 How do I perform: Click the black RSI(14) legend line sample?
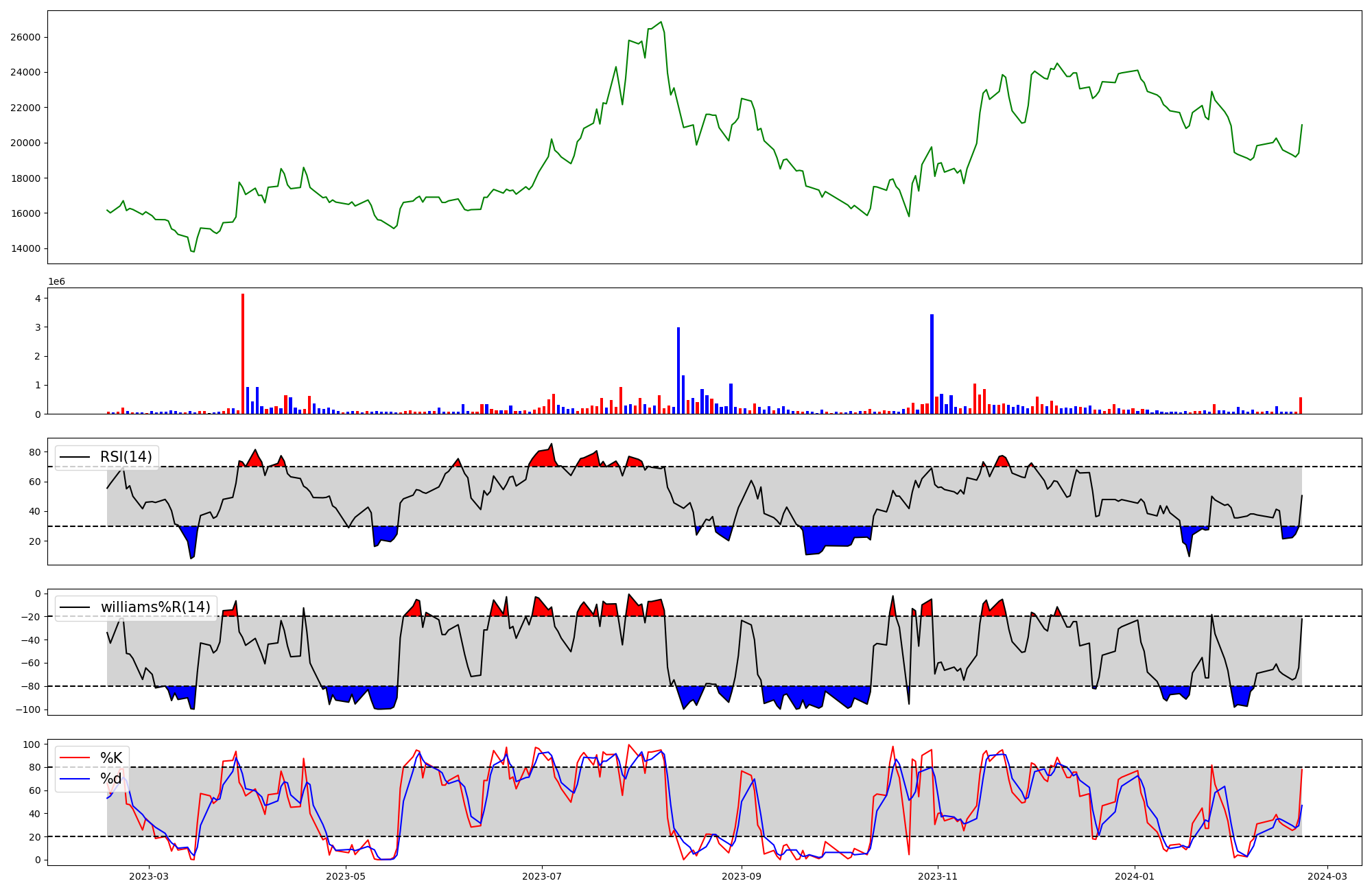[75, 457]
